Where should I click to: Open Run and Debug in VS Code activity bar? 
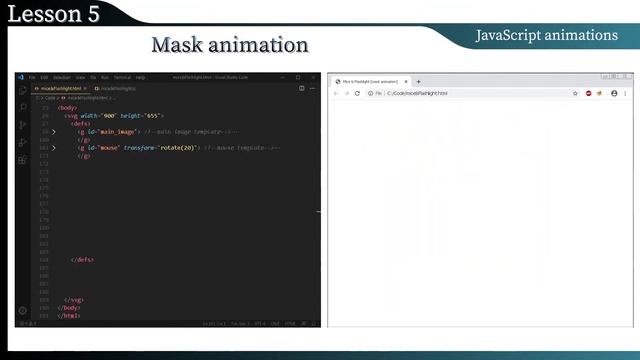click(23, 142)
